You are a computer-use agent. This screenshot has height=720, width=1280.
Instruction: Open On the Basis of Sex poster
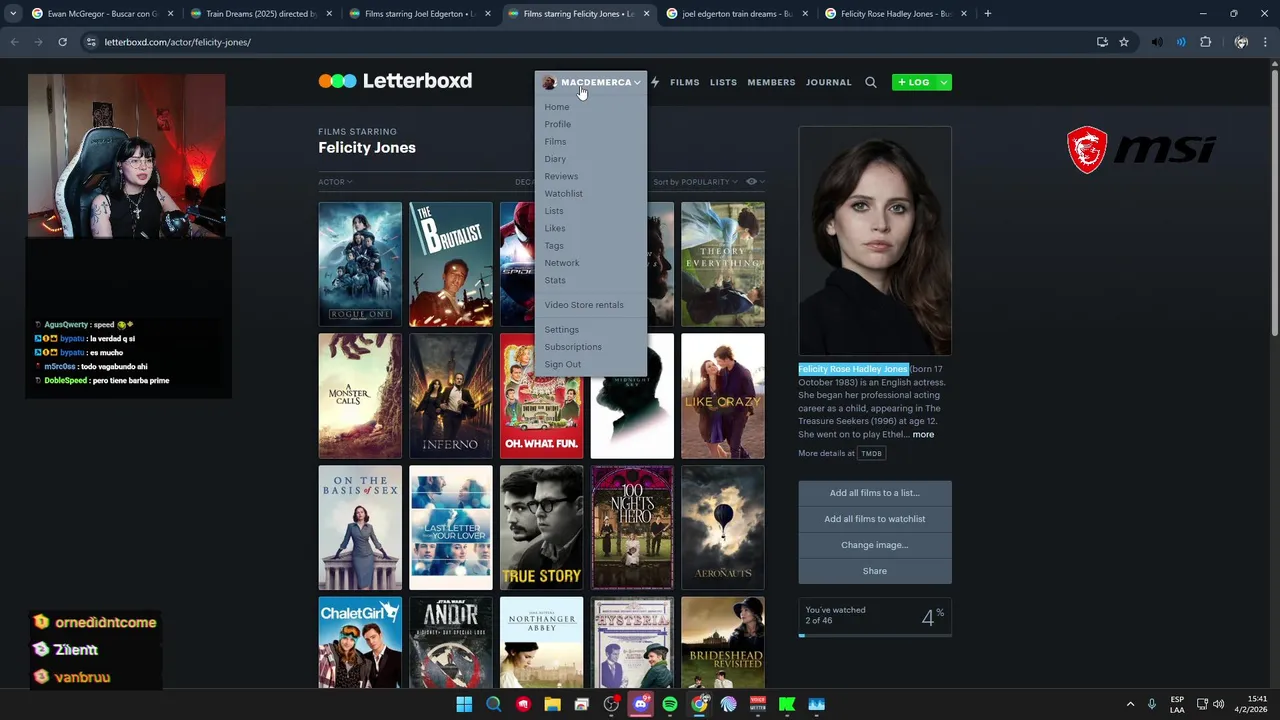(x=360, y=528)
